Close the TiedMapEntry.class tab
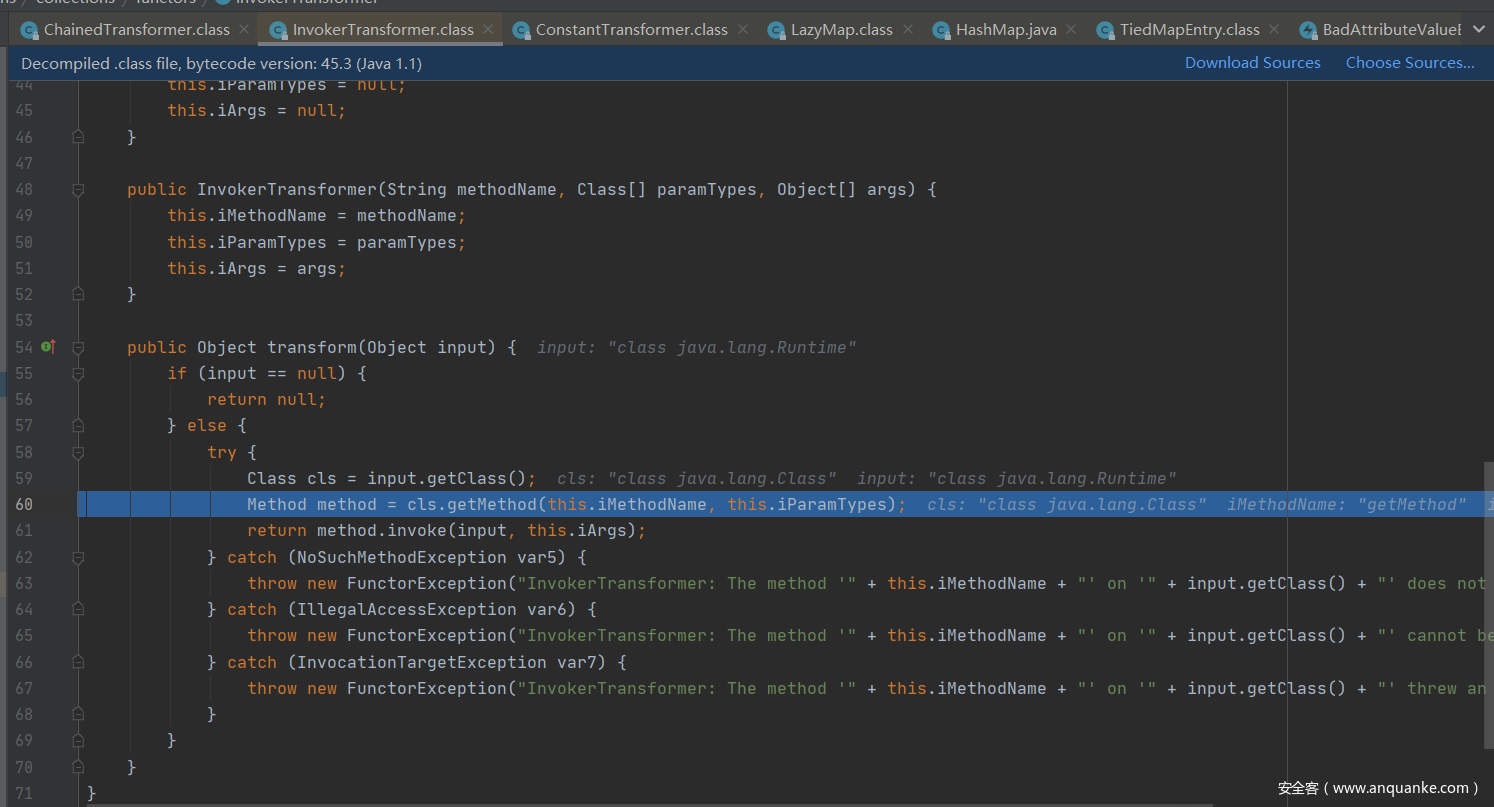 point(1274,29)
